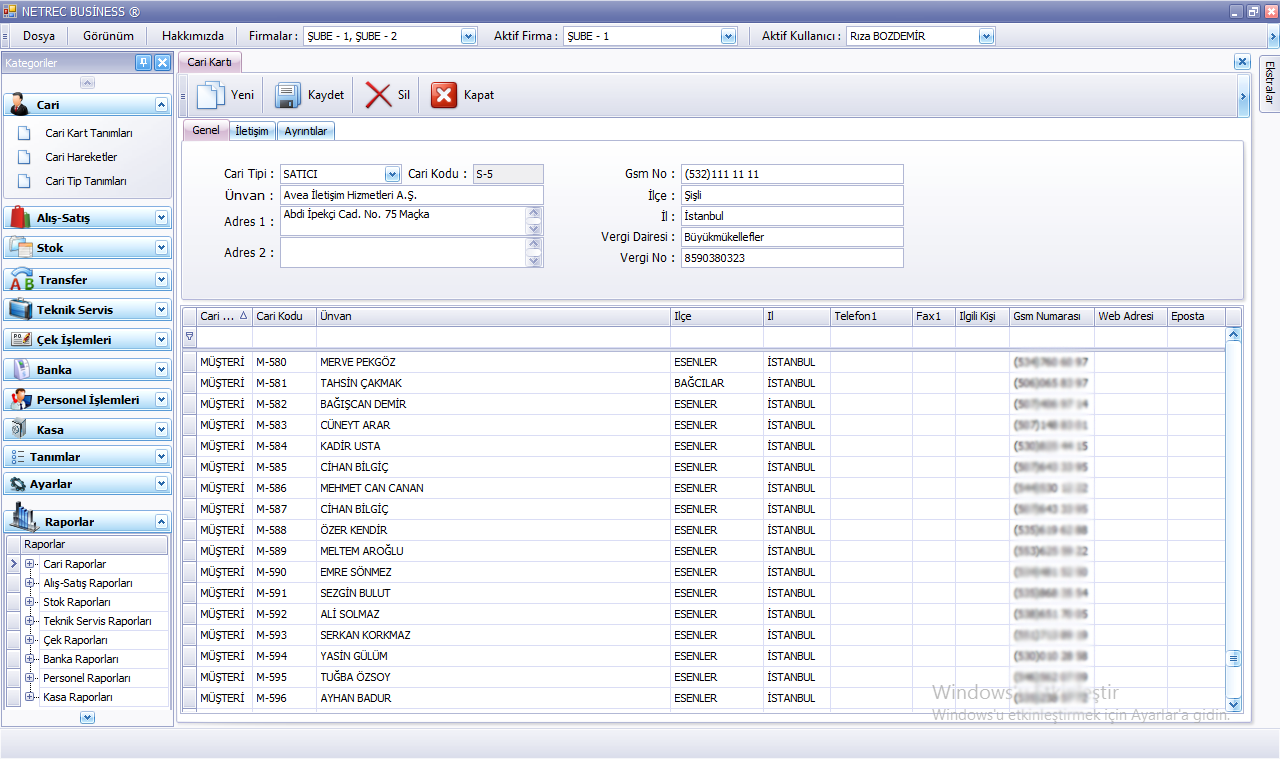Image resolution: width=1280 pixels, height=759 pixels.
Task: Open the Cari Tipi SATICI dropdown
Action: pyautogui.click(x=392, y=174)
